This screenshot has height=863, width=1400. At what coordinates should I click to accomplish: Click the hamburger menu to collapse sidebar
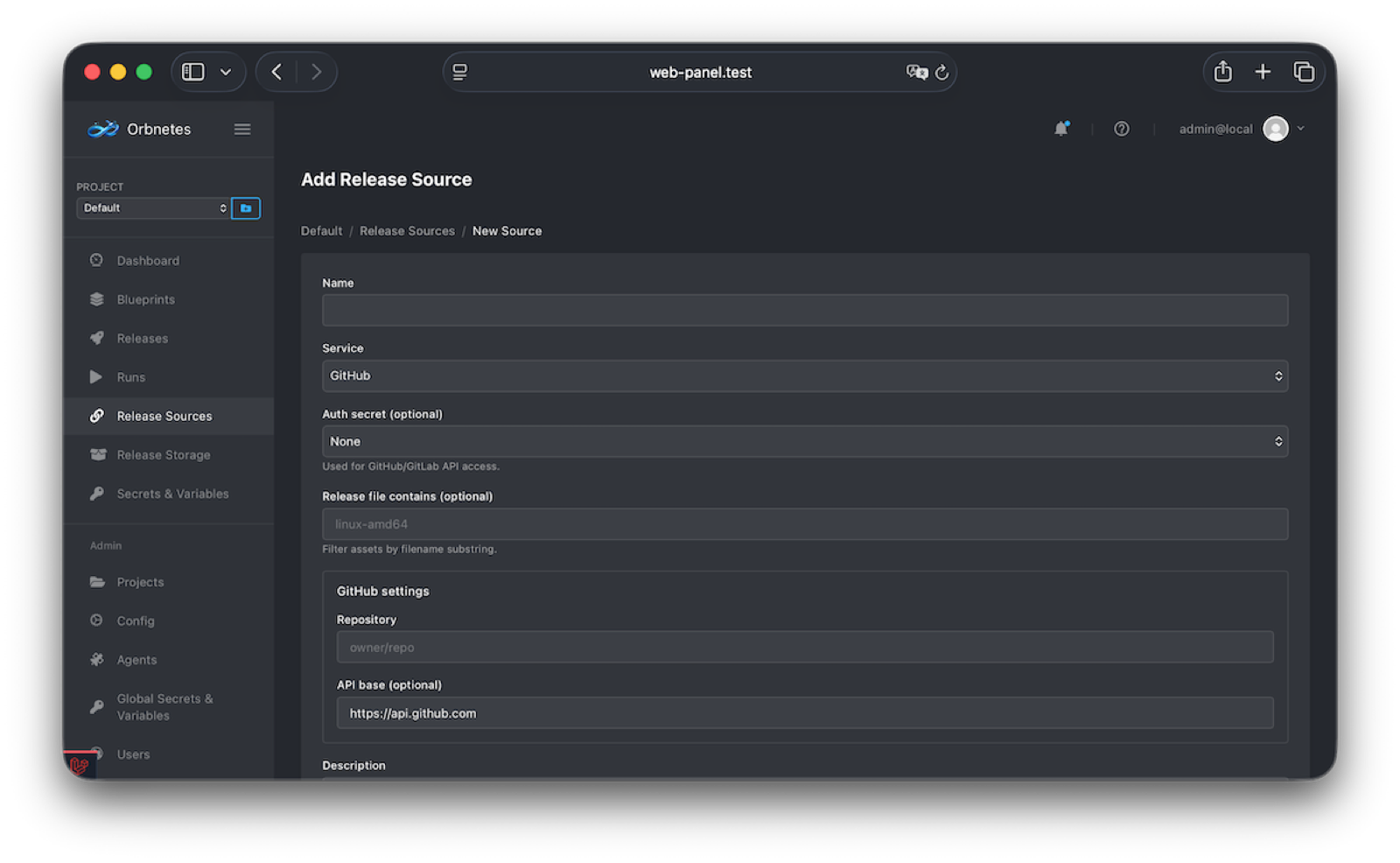click(242, 129)
